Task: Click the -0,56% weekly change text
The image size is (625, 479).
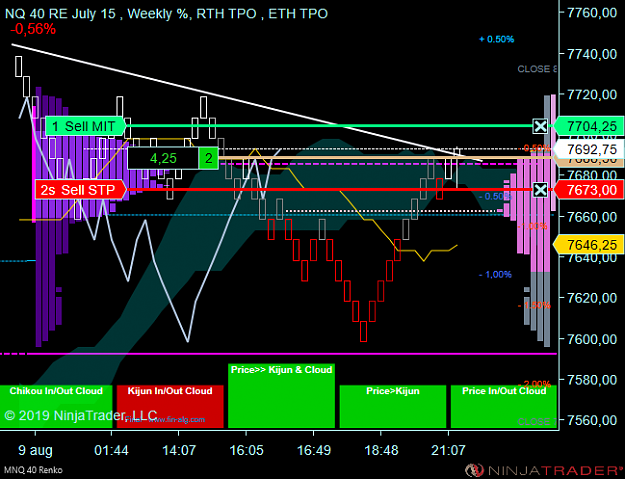Action: pos(33,29)
